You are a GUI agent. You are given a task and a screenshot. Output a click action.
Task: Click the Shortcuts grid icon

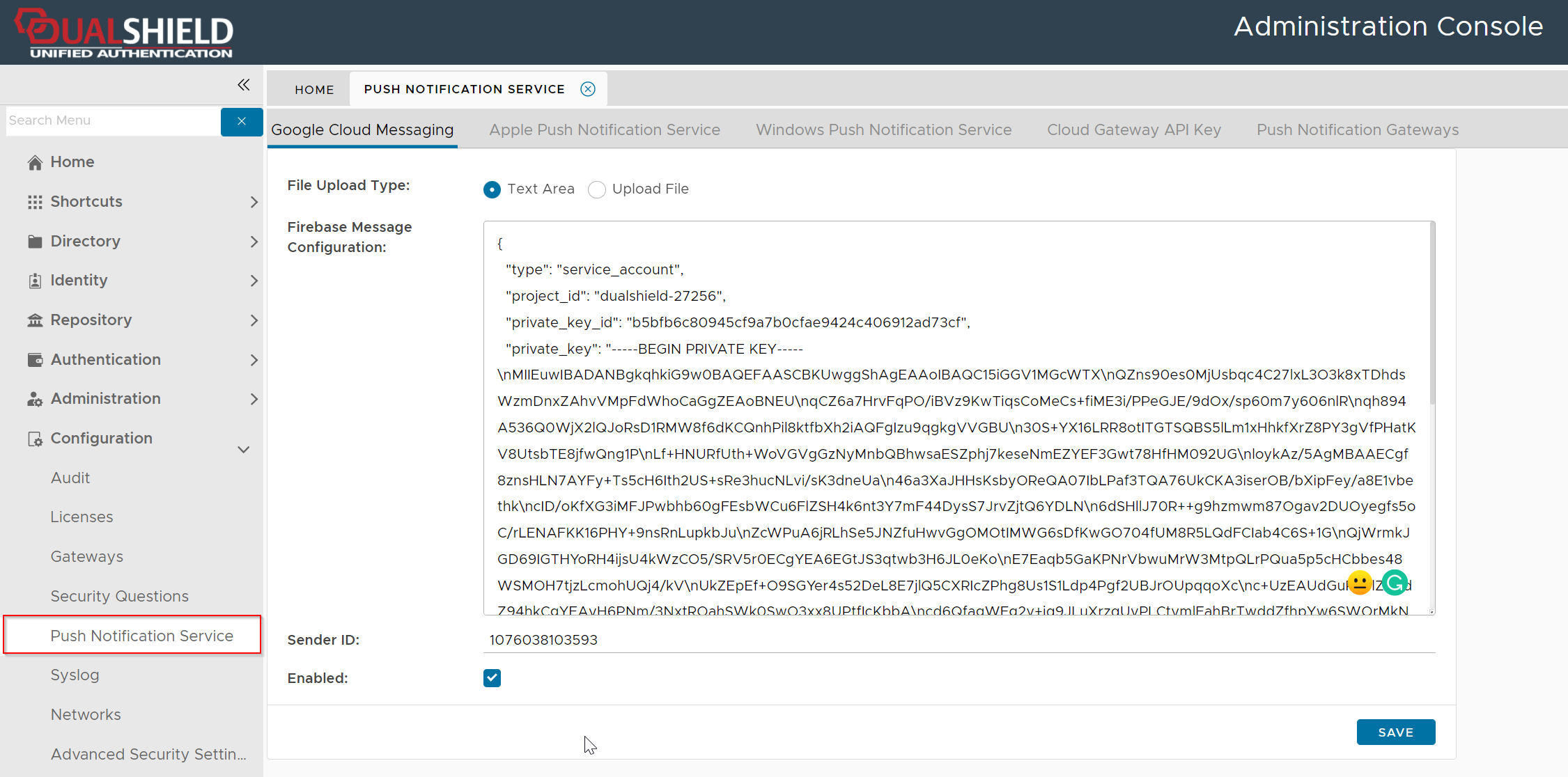pyautogui.click(x=35, y=202)
